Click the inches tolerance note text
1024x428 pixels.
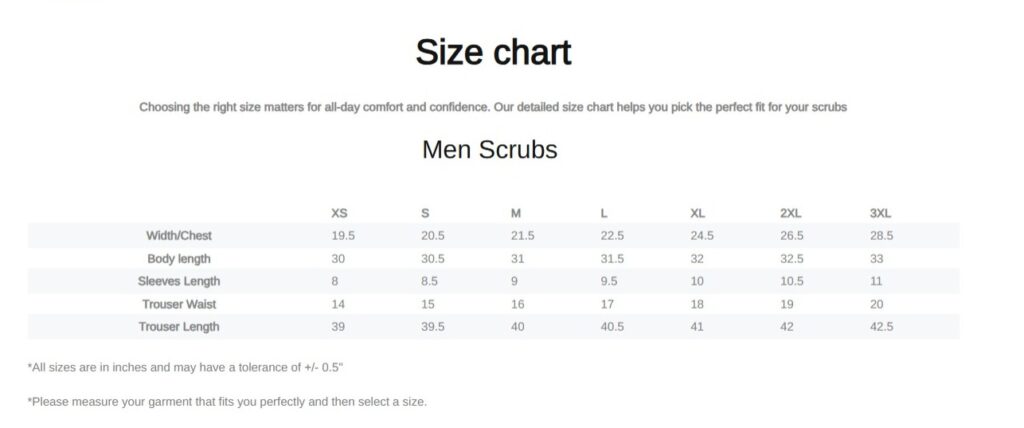[x=186, y=367]
